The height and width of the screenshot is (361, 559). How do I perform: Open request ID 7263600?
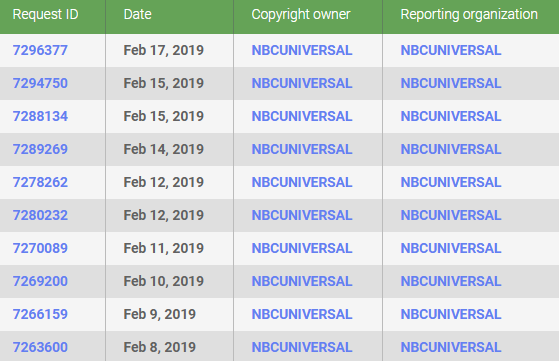(40, 347)
